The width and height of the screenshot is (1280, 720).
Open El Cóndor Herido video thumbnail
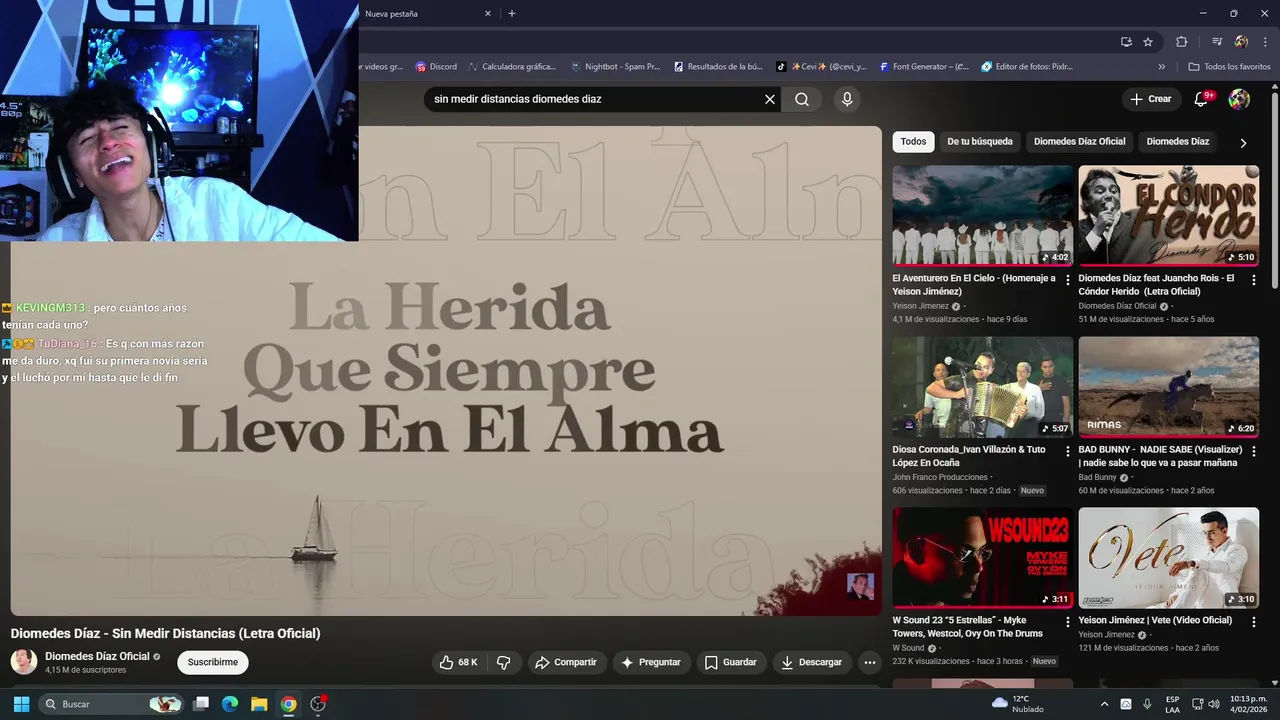click(1168, 215)
